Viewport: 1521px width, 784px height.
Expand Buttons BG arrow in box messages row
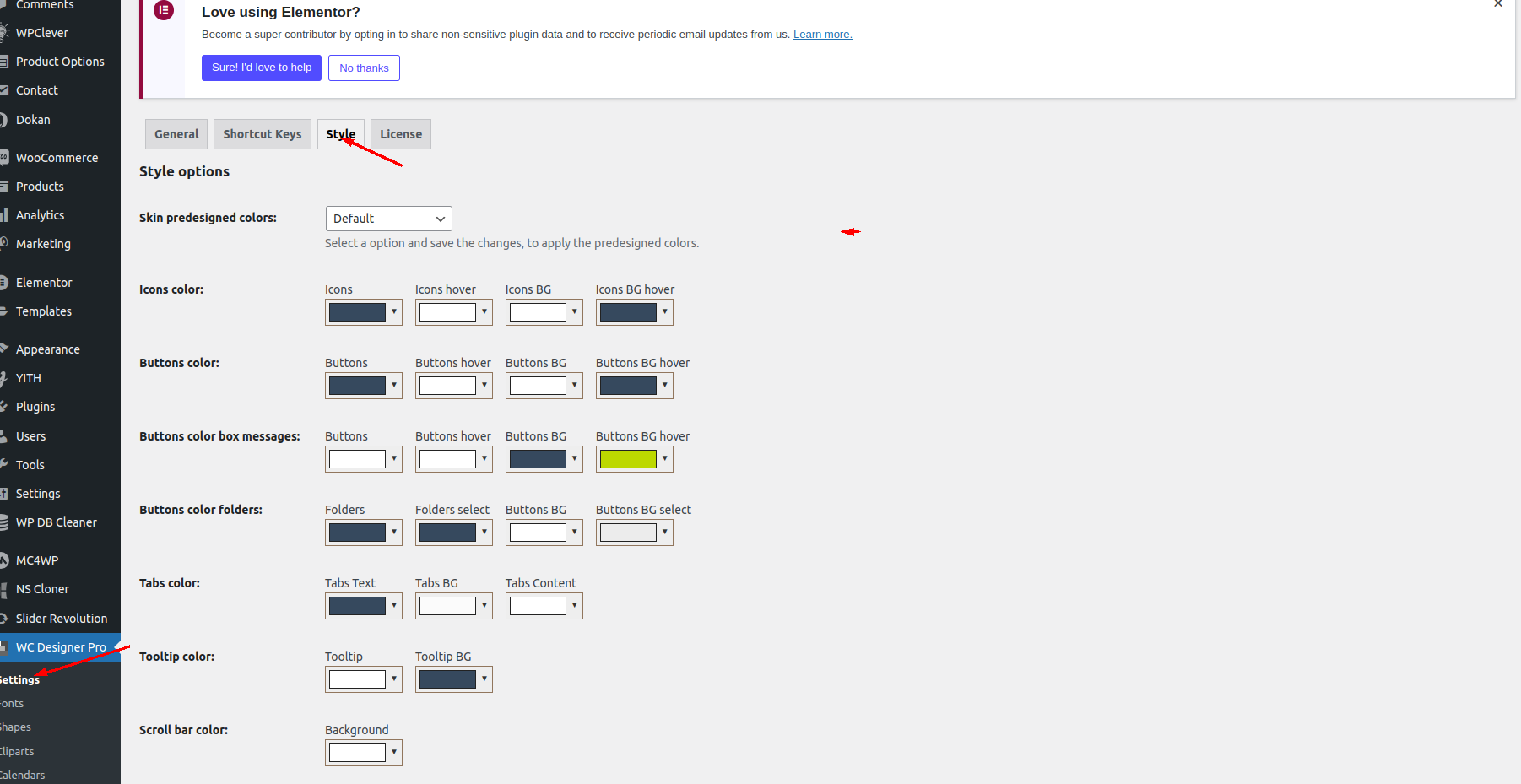coord(575,458)
